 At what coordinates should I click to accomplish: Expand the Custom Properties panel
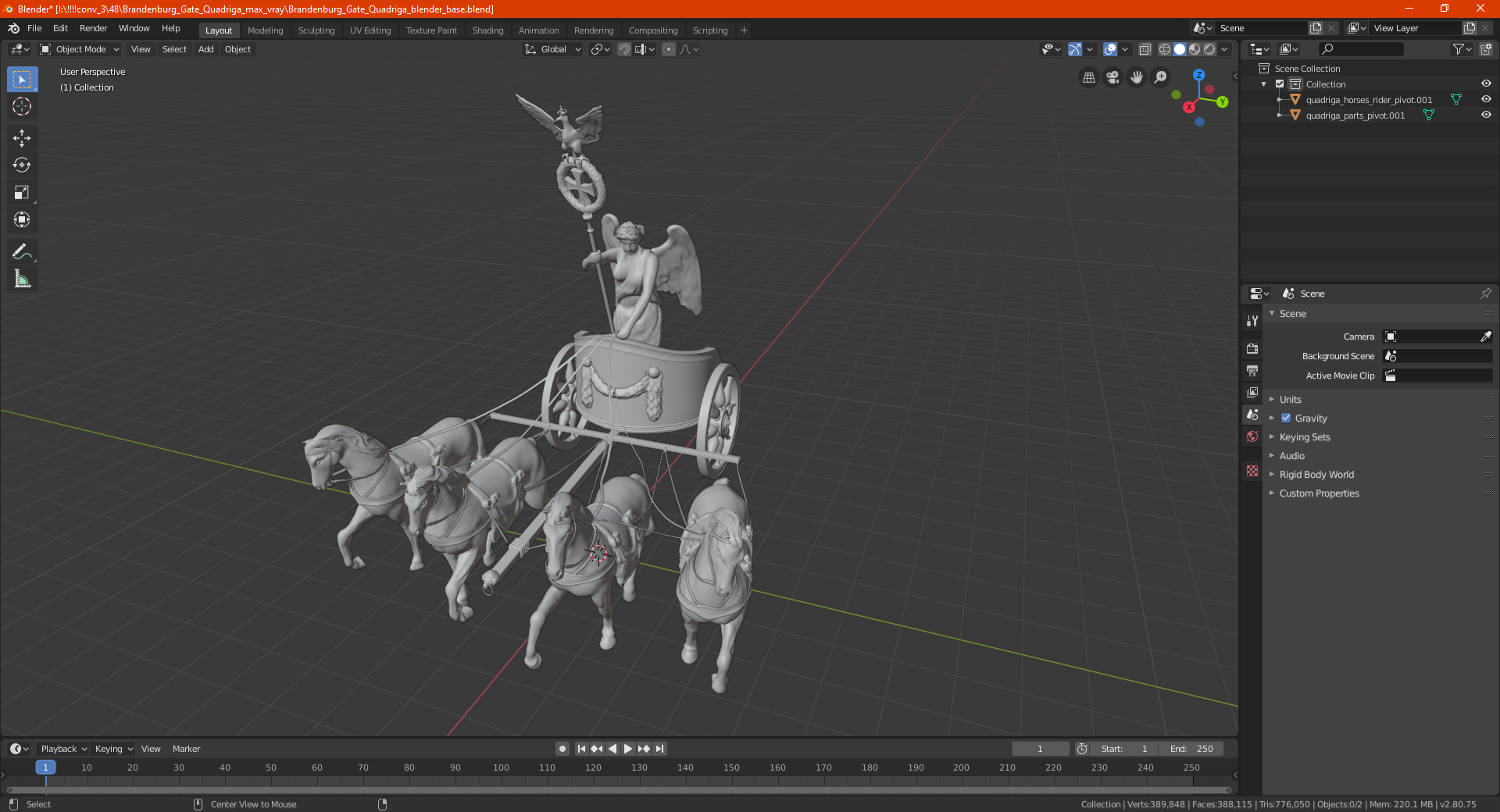1319,493
